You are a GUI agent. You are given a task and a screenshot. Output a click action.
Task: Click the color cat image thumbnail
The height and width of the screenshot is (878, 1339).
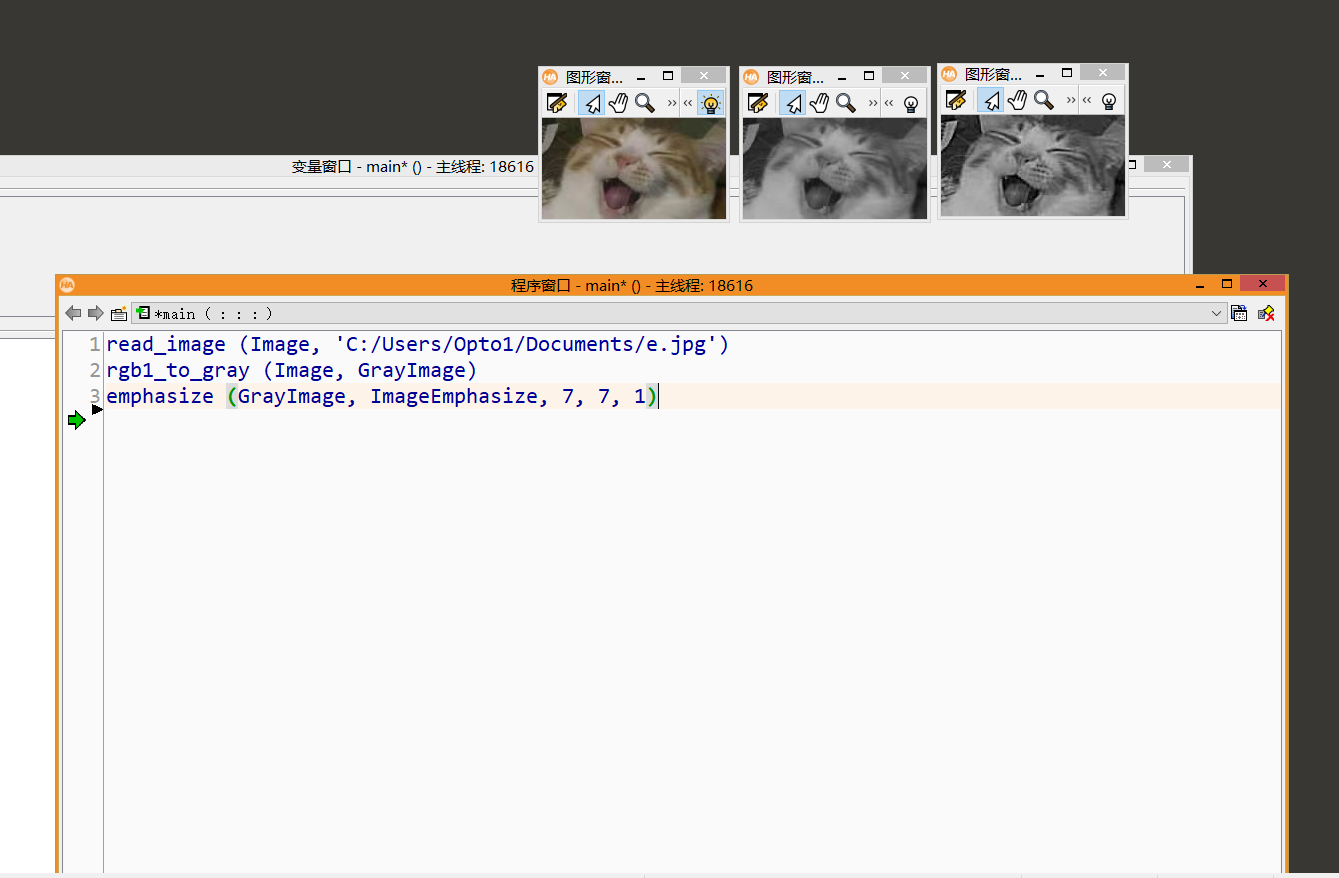pyautogui.click(x=633, y=168)
